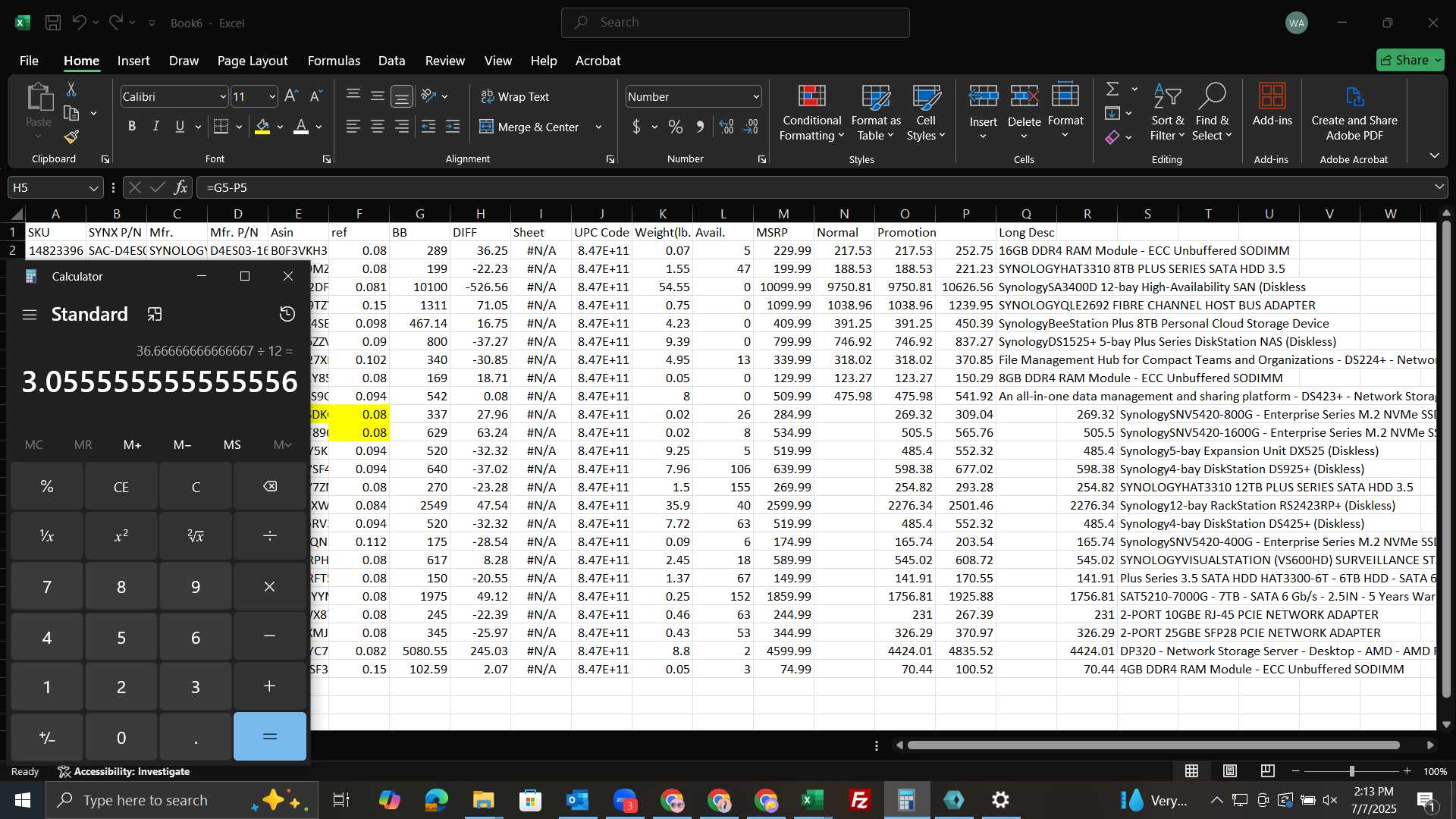Open the font size 11 dropdown
This screenshot has height=819, width=1456.
(272, 97)
